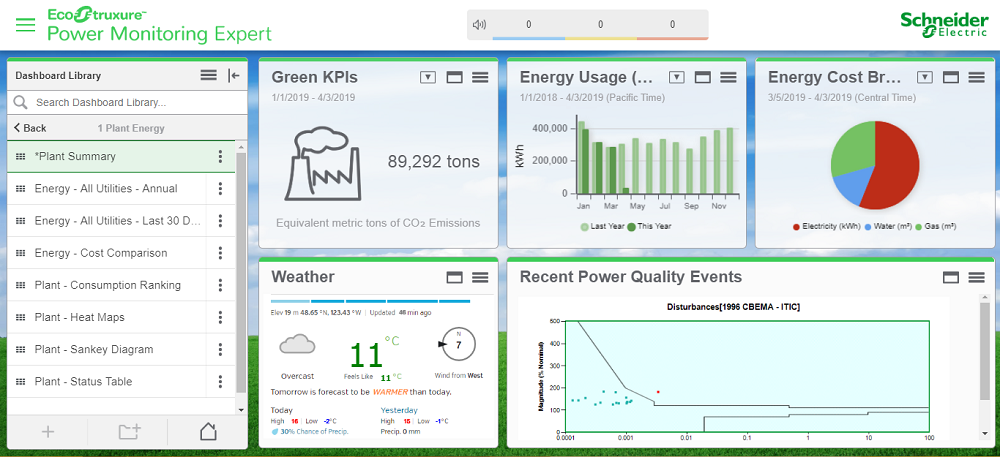Click the yellow alarm counter showing 0
The image size is (1000, 457).
click(601, 25)
